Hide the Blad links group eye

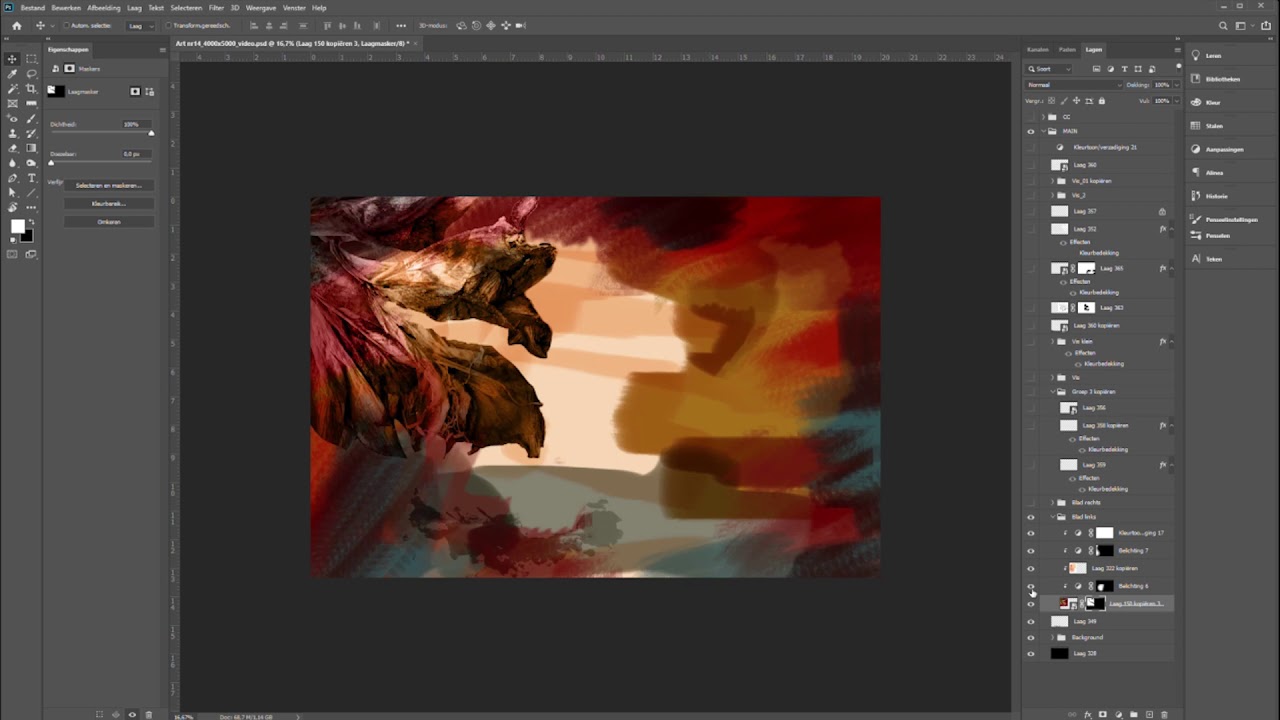[x=1031, y=517]
